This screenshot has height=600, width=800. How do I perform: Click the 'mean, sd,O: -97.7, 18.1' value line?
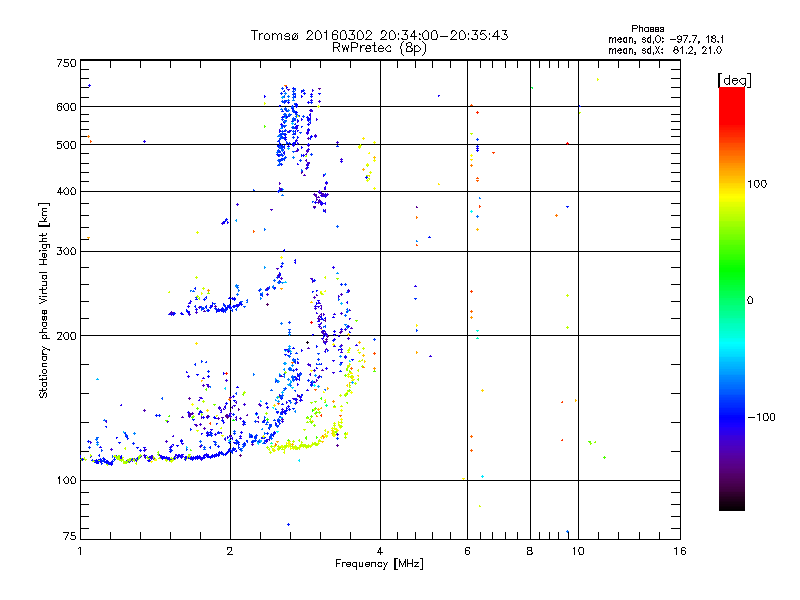(666, 39)
